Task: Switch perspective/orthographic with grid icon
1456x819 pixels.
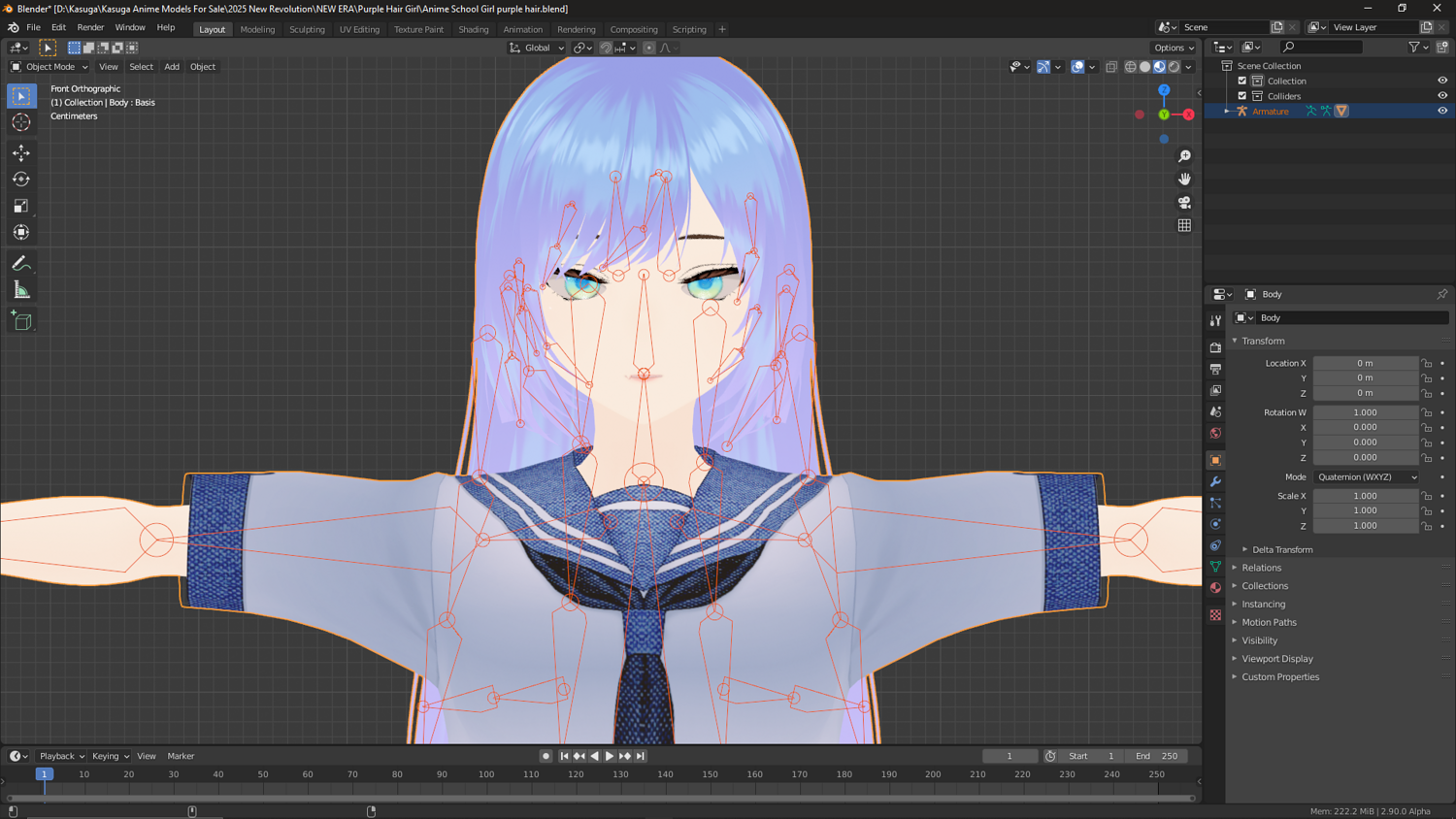Action: 1184,225
